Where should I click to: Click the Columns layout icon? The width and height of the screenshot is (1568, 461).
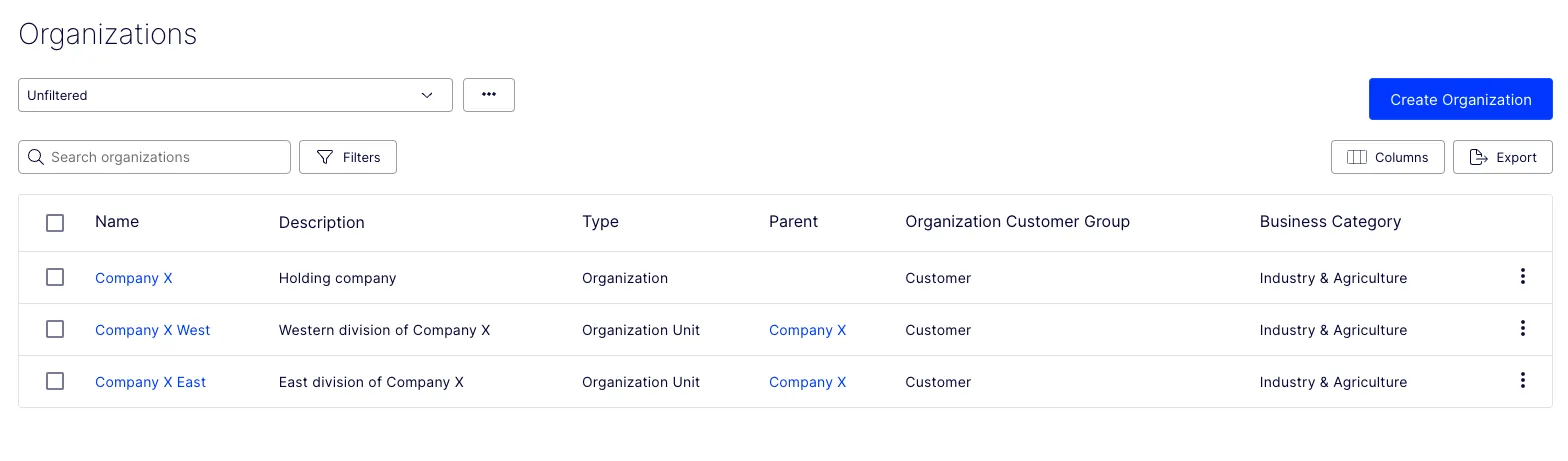click(1357, 157)
